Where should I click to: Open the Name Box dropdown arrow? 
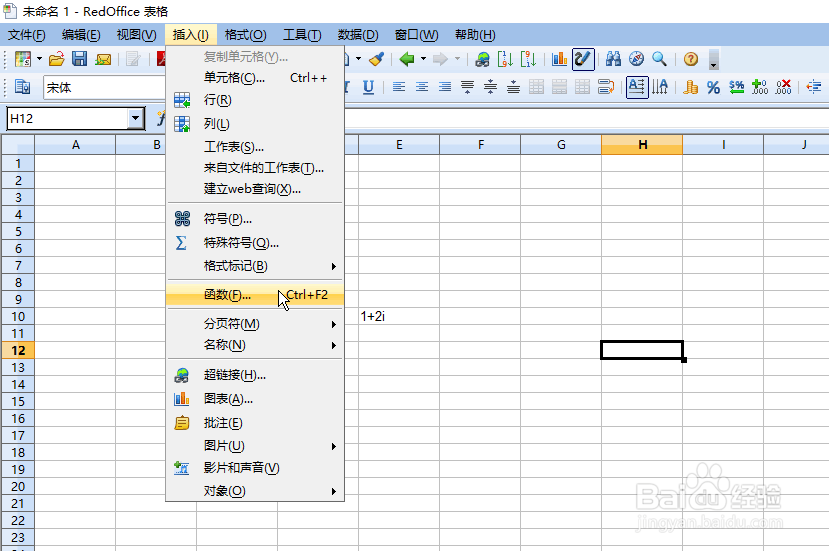click(x=136, y=118)
